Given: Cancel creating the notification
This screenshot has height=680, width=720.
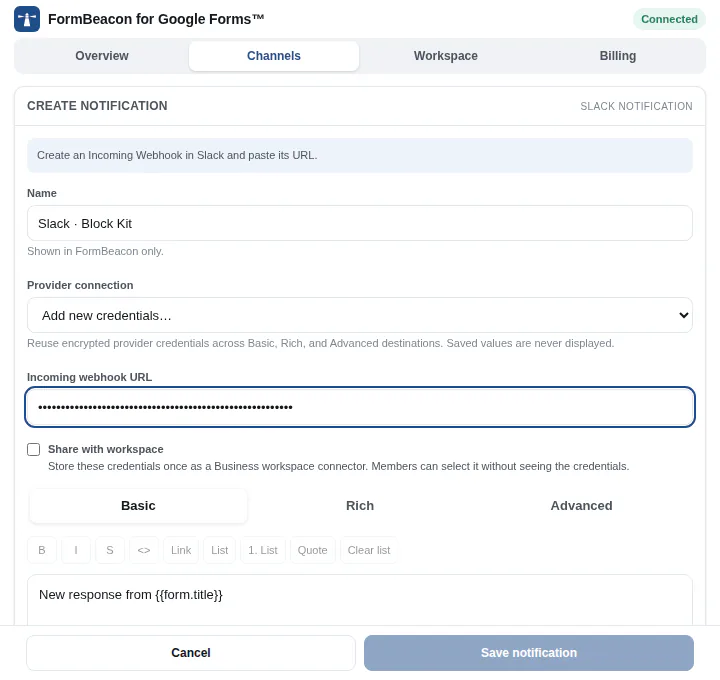Looking at the screenshot, I should [x=191, y=653].
